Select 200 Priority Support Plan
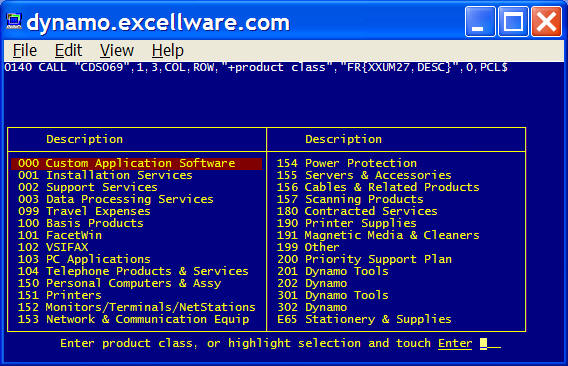Image resolution: width=568 pixels, height=366 pixels. 364,259
